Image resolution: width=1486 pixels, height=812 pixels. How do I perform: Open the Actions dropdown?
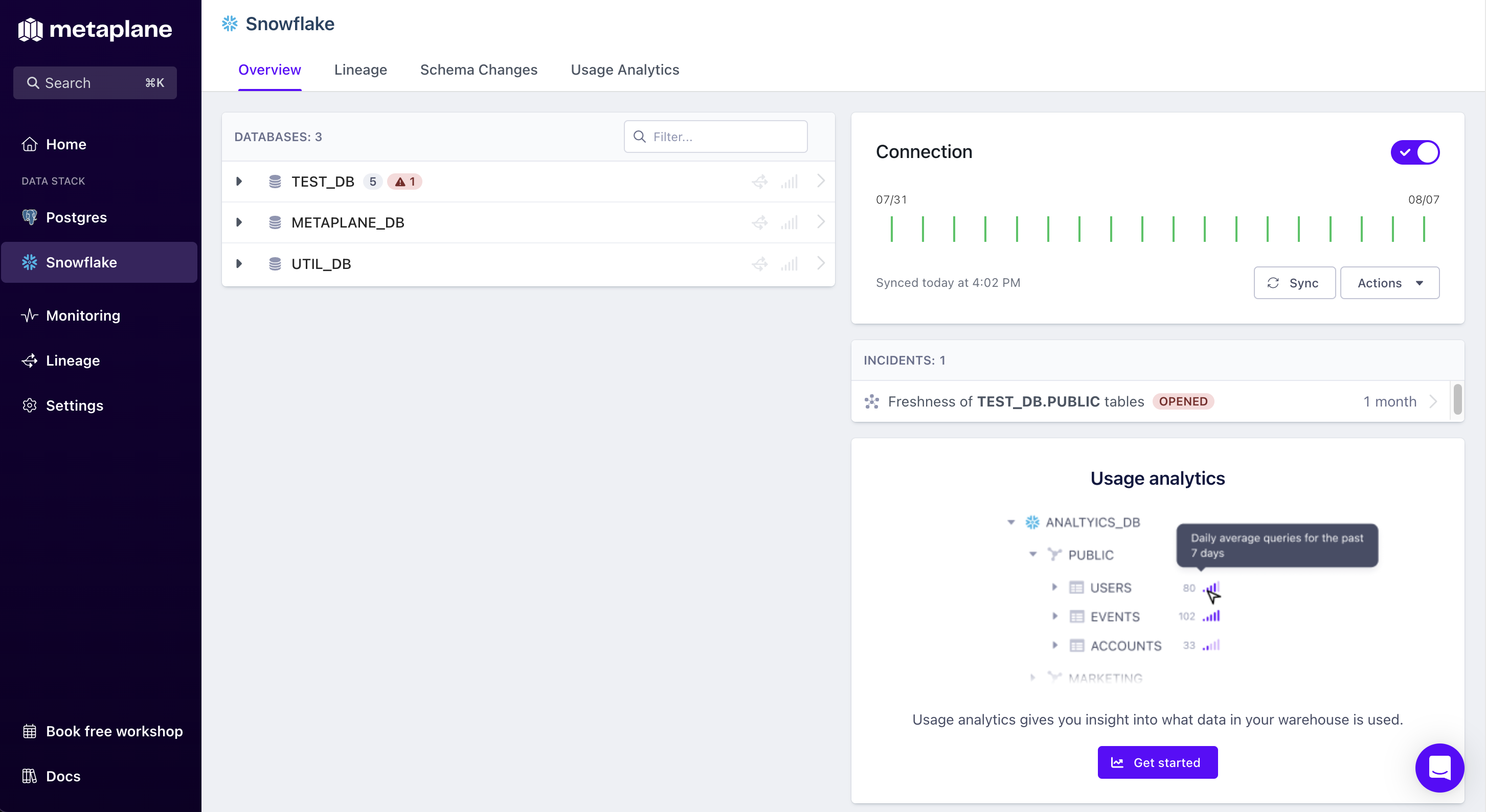[x=1389, y=283]
